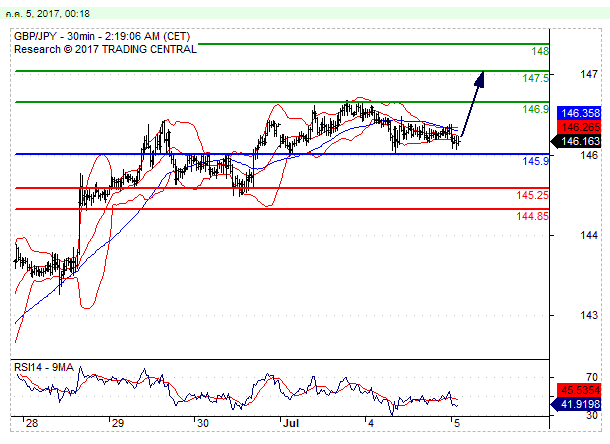Select the 148 resistance level label
The image size is (610, 444).
pos(540,51)
